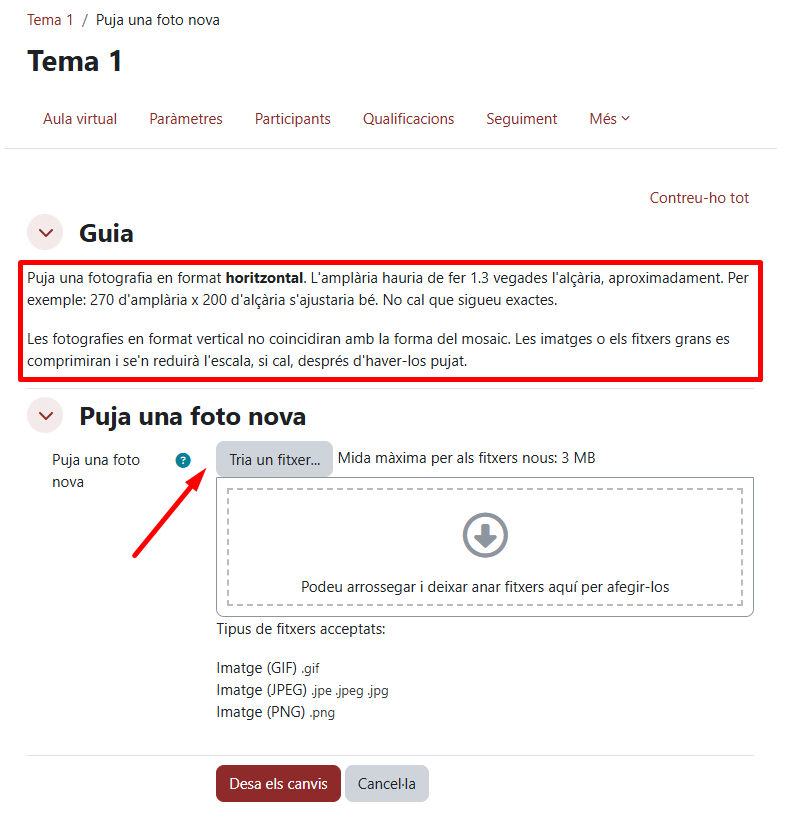The width and height of the screenshot is (789, 831).
Task: Go to the Participants tab
Action: click(292, 119)
